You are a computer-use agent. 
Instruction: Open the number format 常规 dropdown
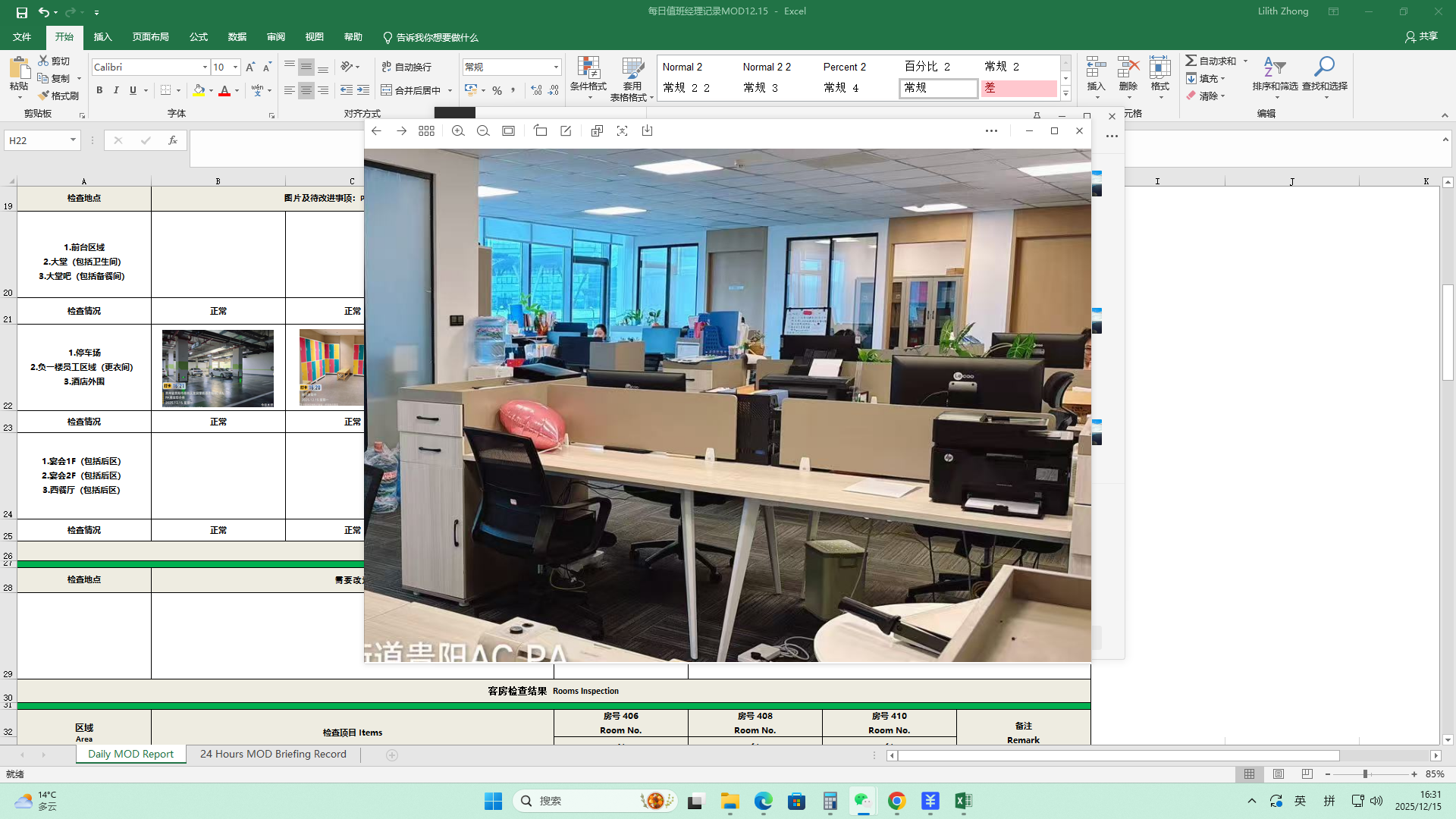556,67
